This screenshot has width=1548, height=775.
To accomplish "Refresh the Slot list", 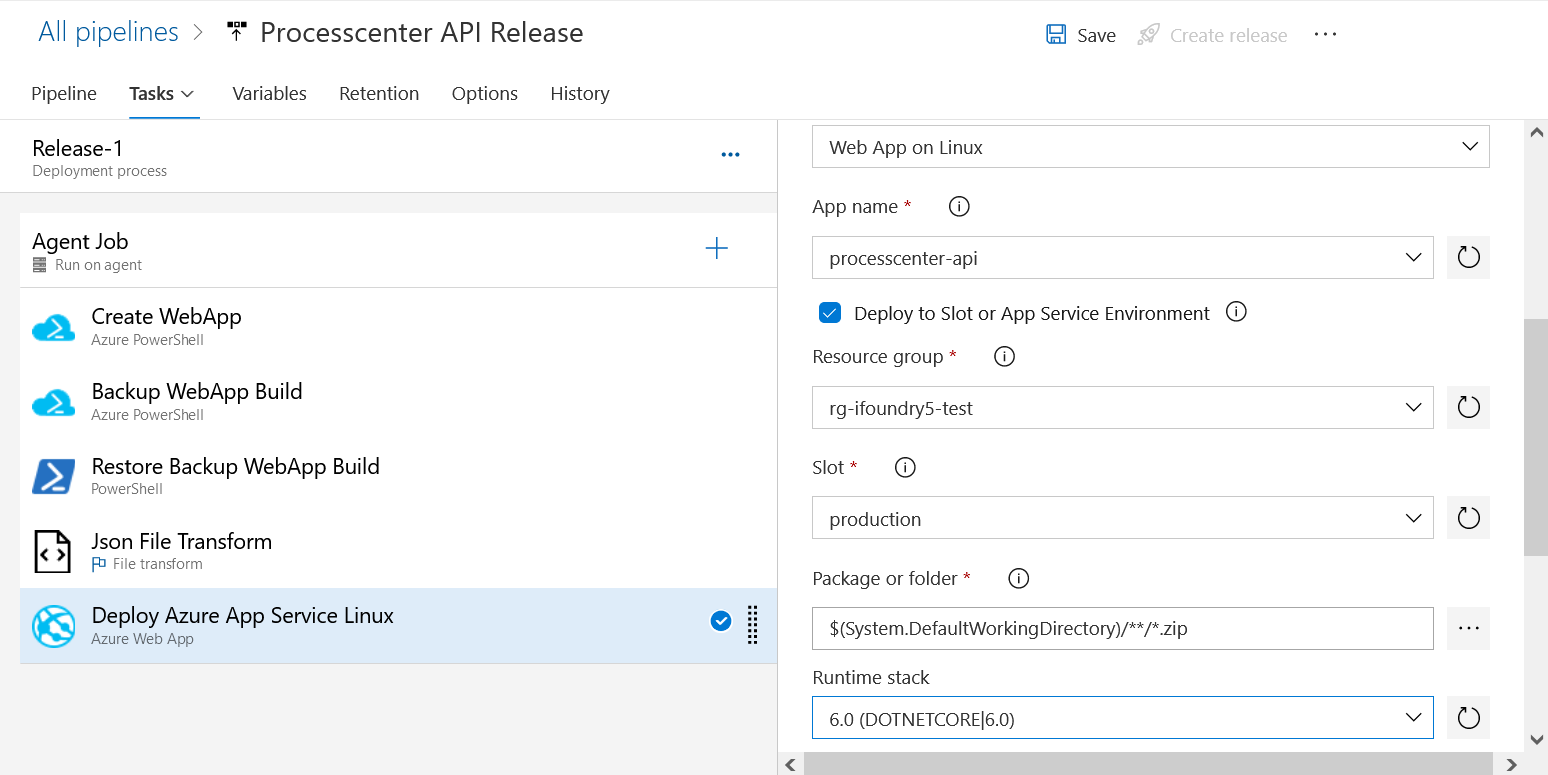I will (1468, 518).
